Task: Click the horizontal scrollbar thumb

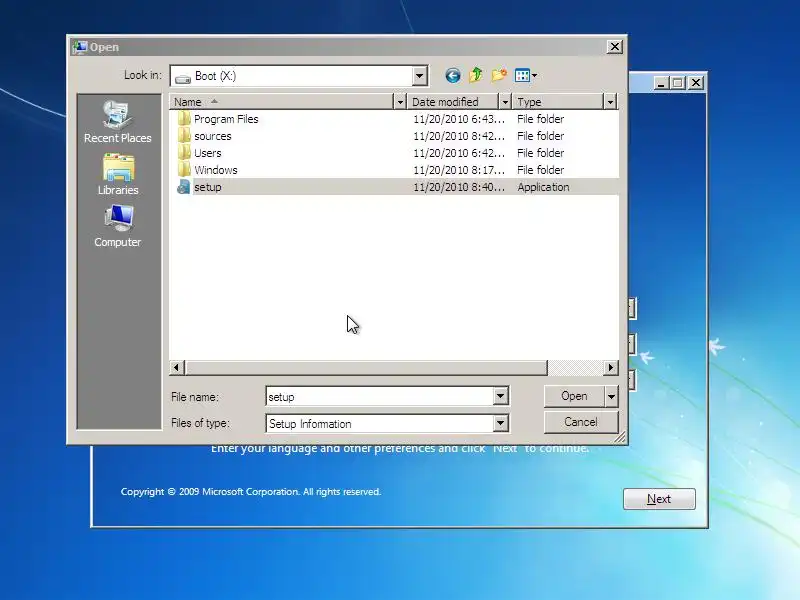Action: click(366, 367)
